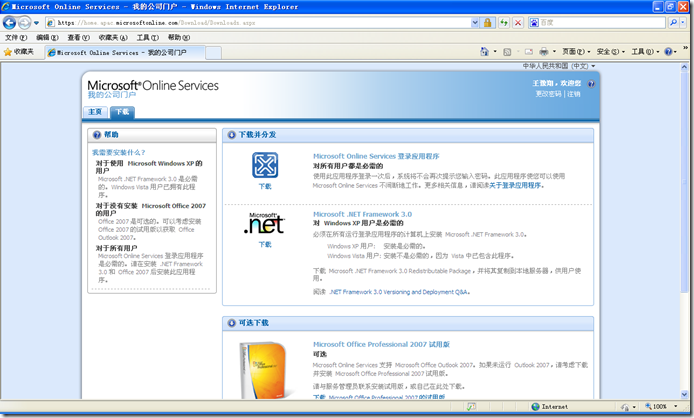Screen dimensions: 694x418
Task: Click the 更改密码 link
Action: pos(548,94)
